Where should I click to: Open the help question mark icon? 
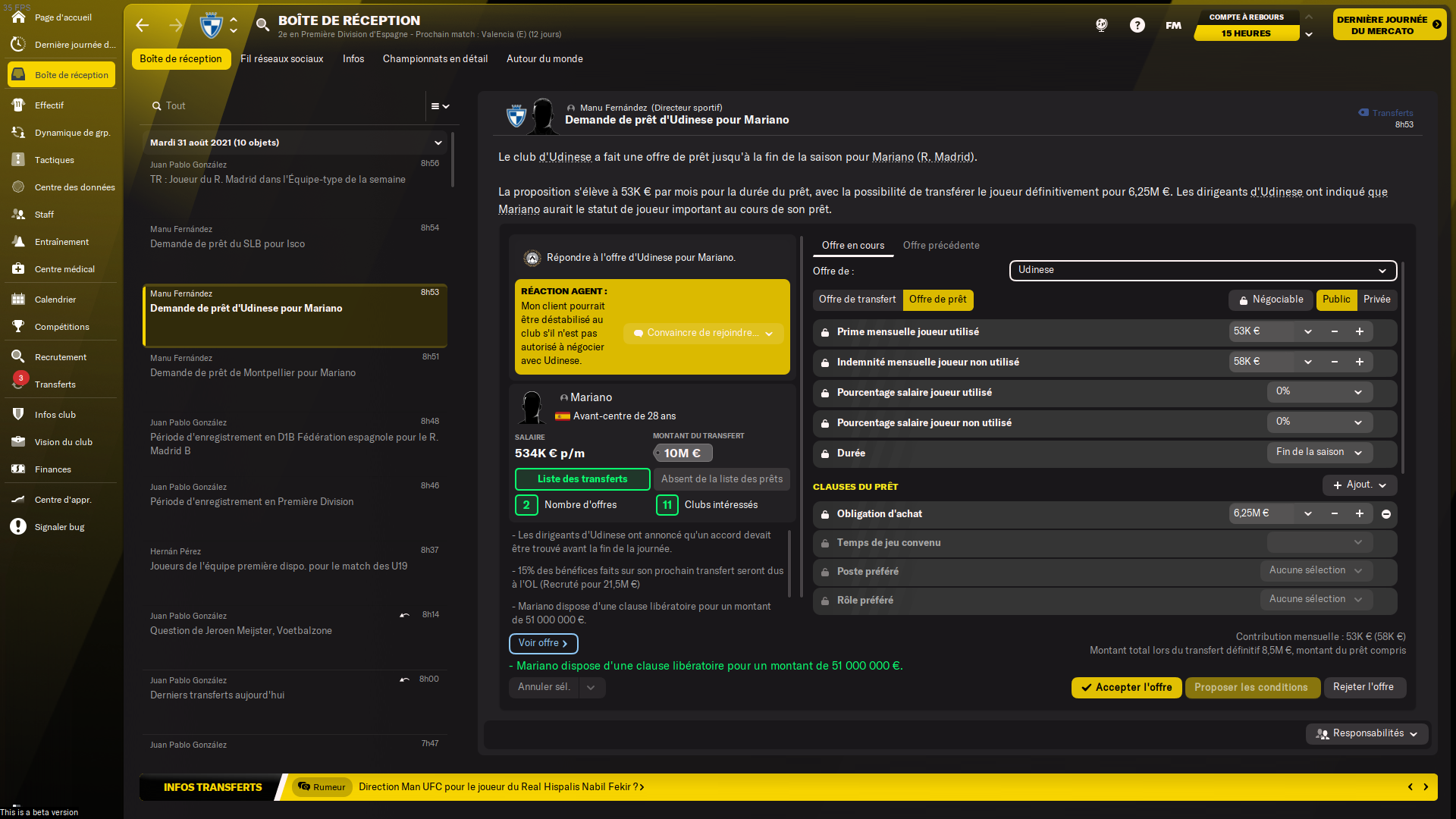[1137, 25]
